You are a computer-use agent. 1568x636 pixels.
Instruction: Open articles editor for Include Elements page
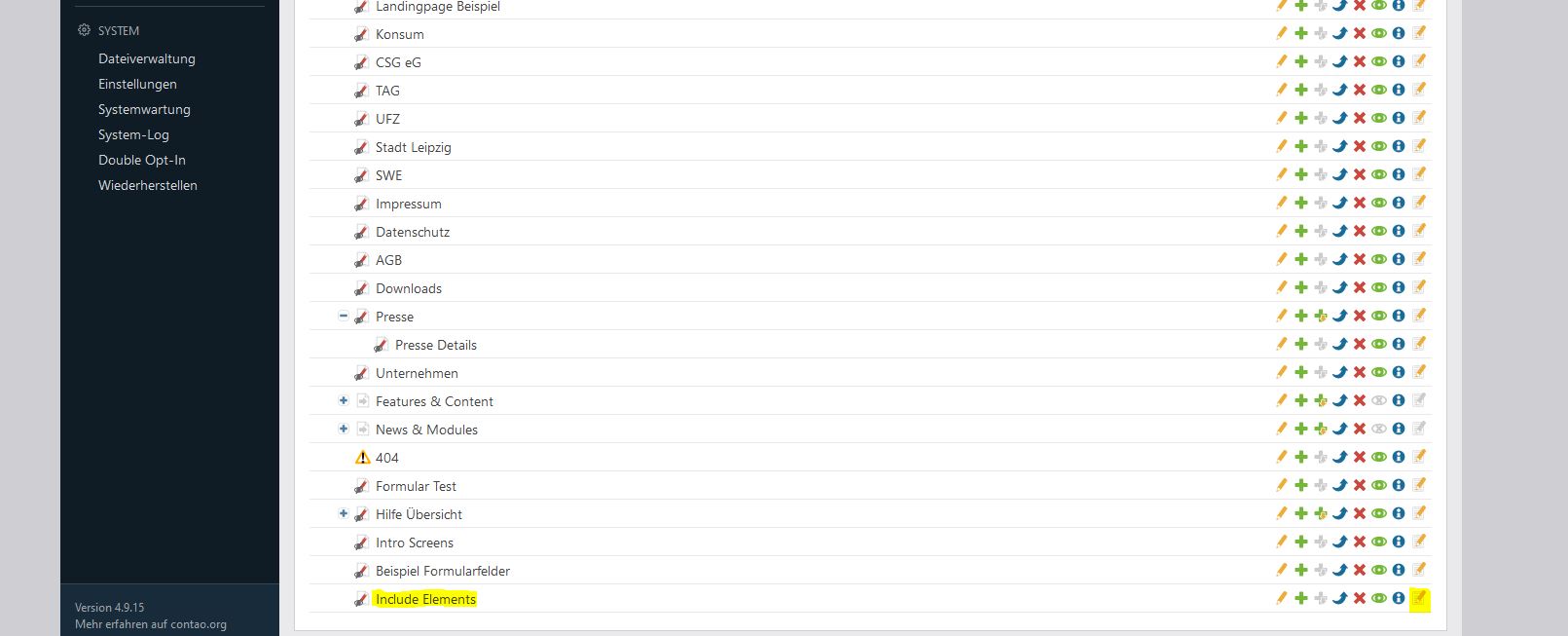click(x=1419, y=598)
